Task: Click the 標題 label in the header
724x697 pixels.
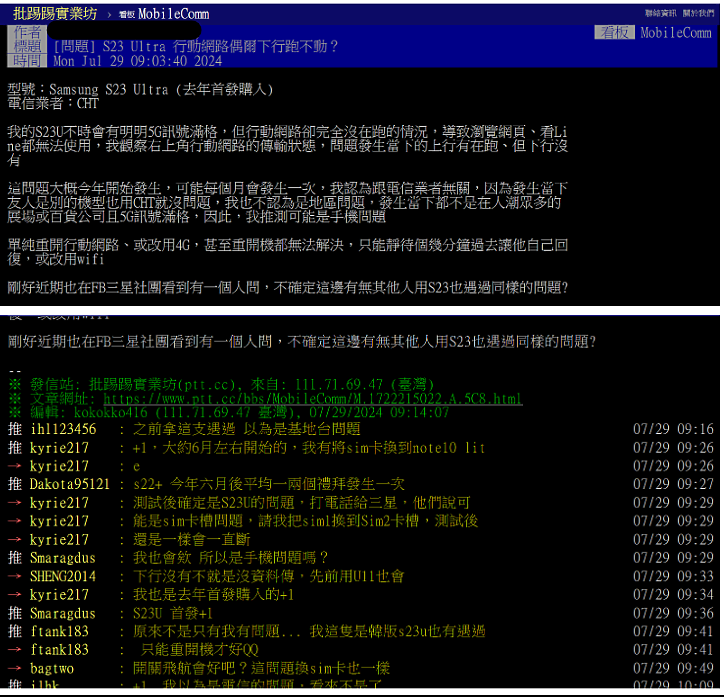Action: [27, 46]
